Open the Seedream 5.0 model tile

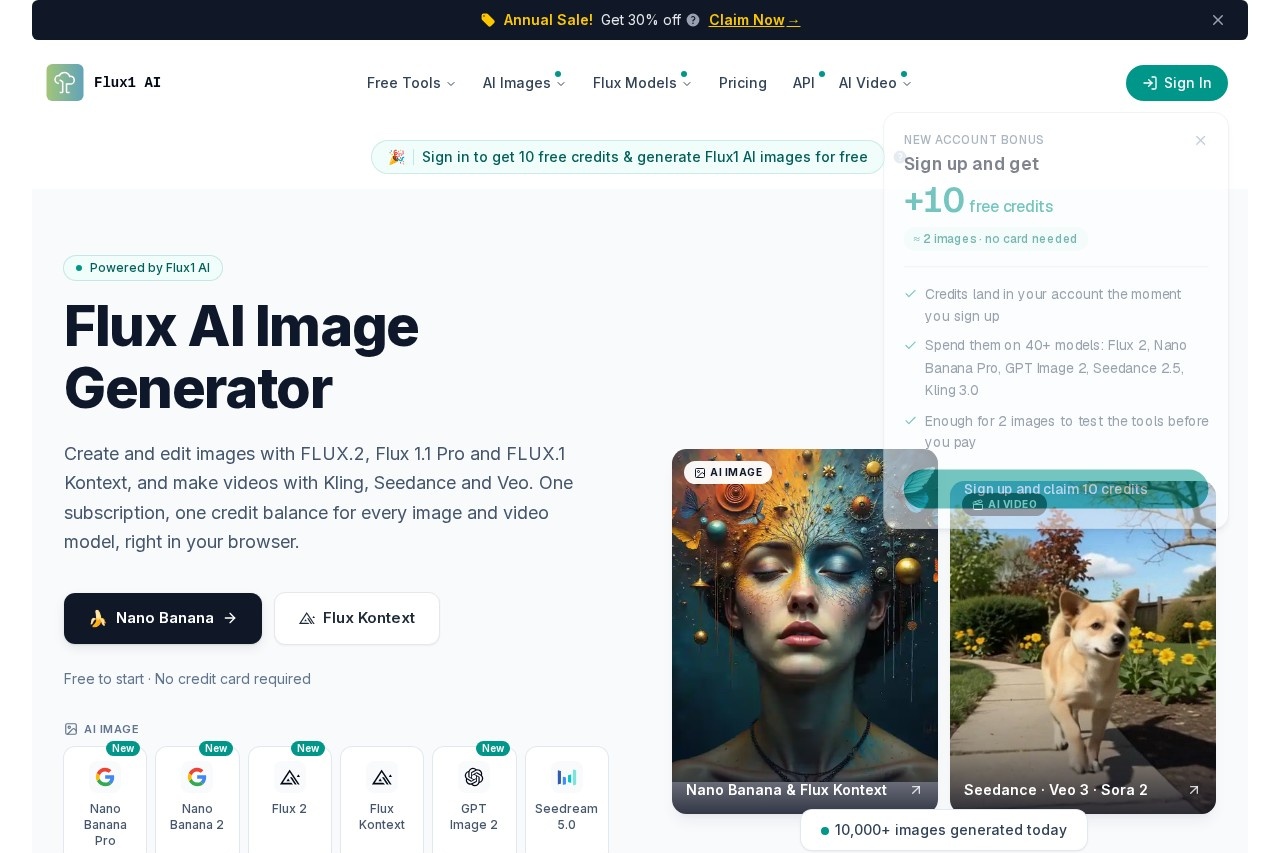click(x=567, y=800)
